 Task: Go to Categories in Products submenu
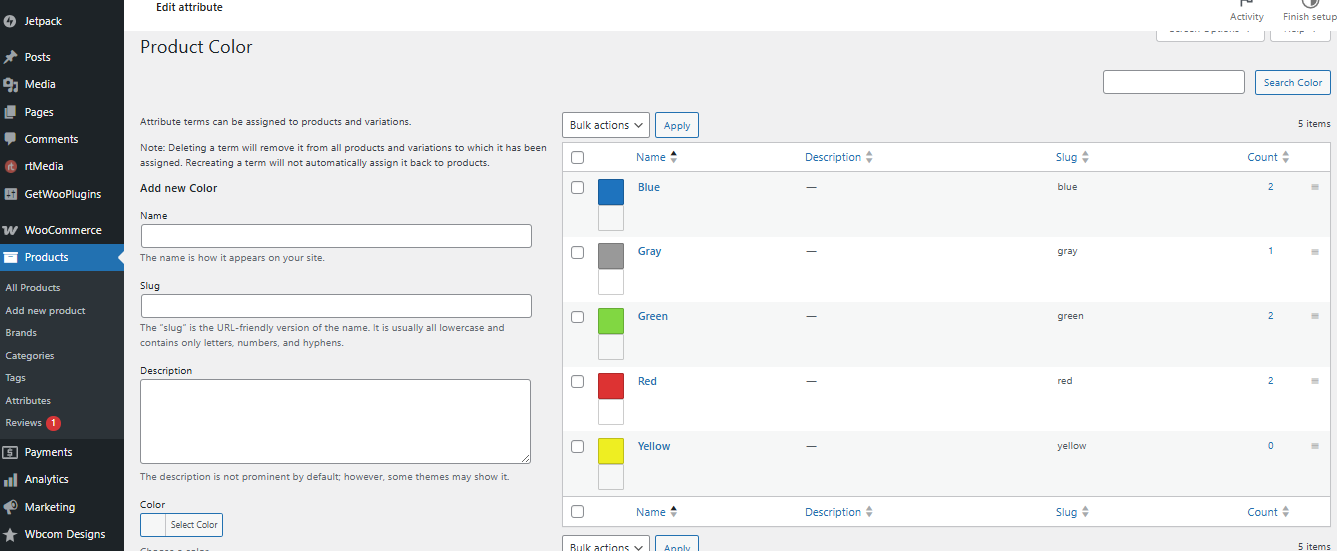pyautogui.click(x=30, y=355)
